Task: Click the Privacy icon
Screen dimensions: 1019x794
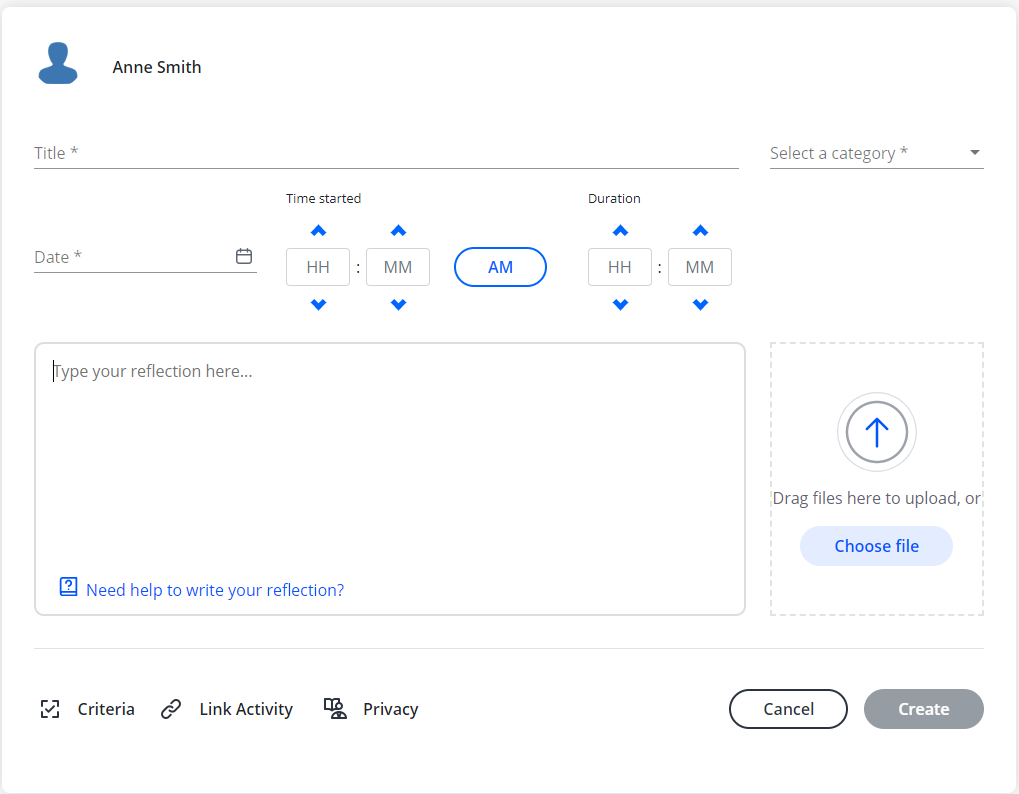Action: click(x=335, y=709)
